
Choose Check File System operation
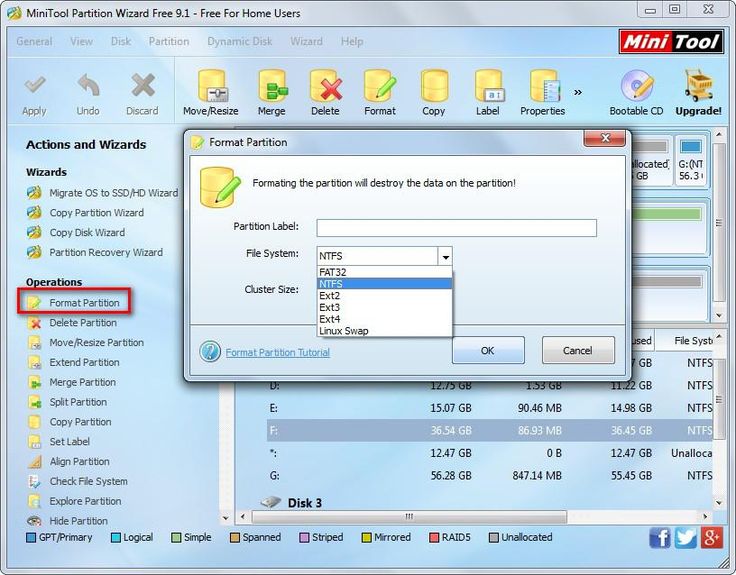pos(88,481)
